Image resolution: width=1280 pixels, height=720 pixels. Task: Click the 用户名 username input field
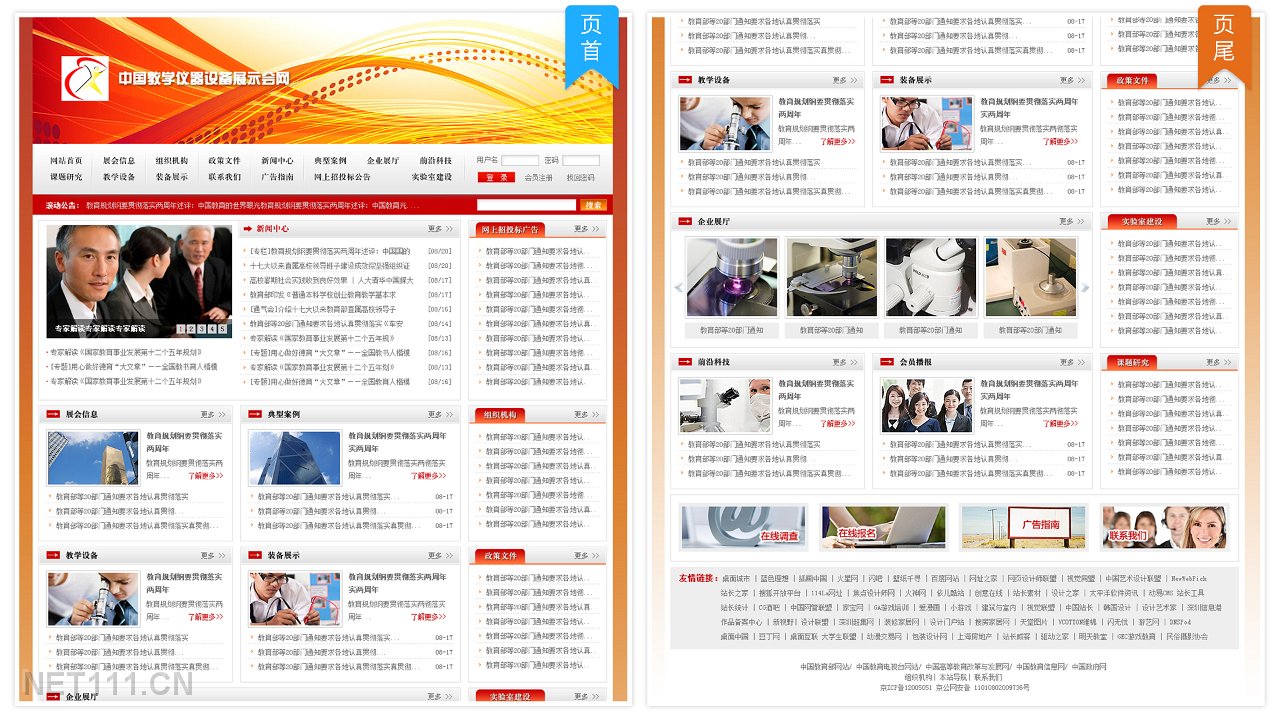click(520, 161)
